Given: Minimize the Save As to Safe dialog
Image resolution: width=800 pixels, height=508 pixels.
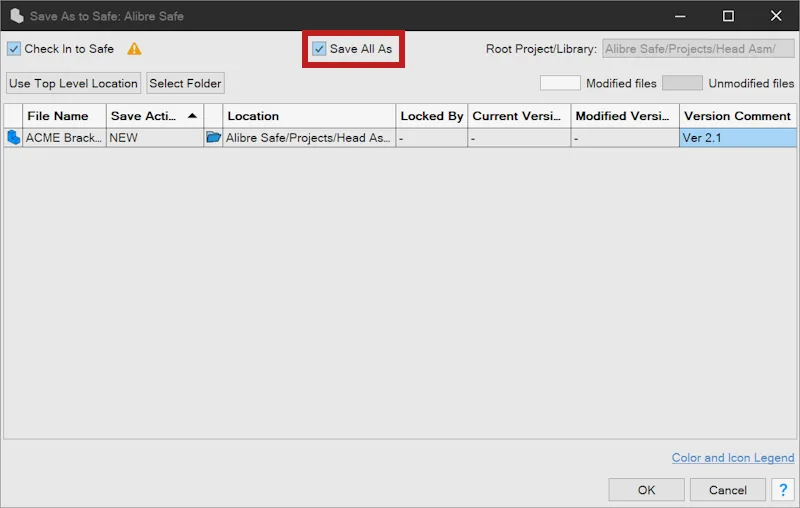Looking at the screenshot, I should [680, 16].
